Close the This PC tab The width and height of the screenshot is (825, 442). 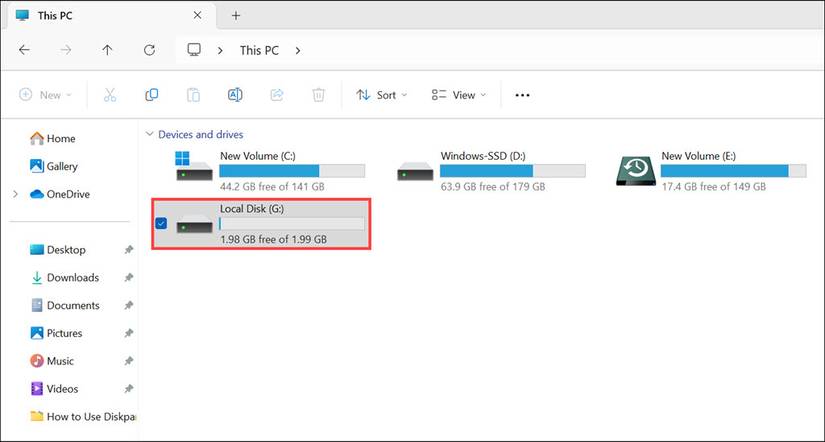[197, 15]
